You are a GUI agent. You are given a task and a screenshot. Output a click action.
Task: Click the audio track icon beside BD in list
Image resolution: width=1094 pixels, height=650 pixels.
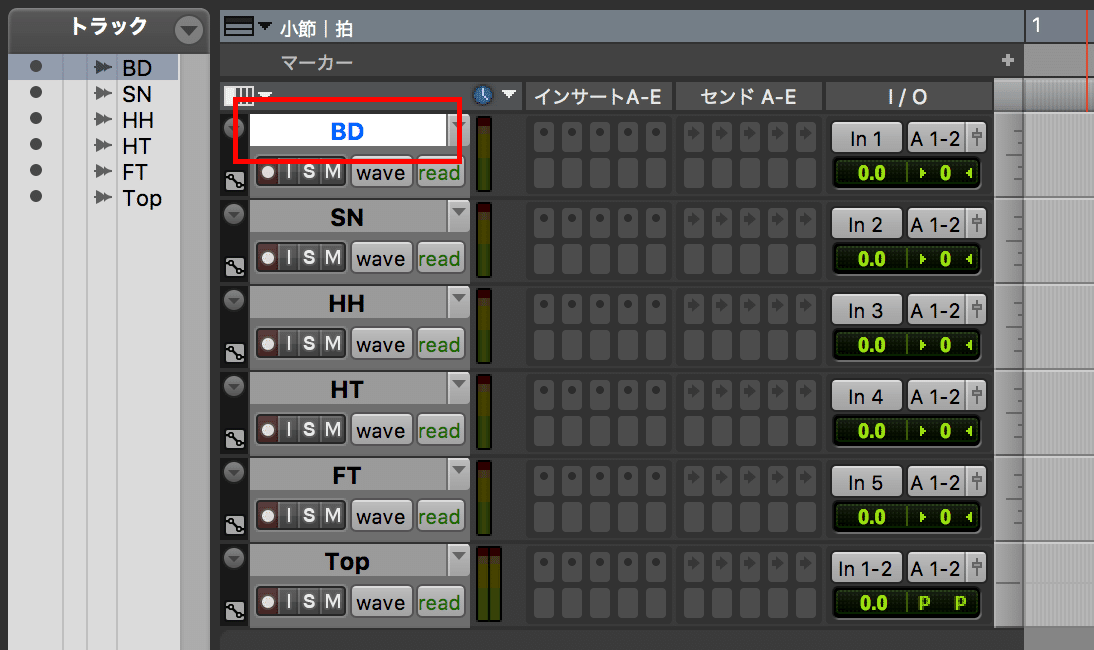tap(103, 67)
